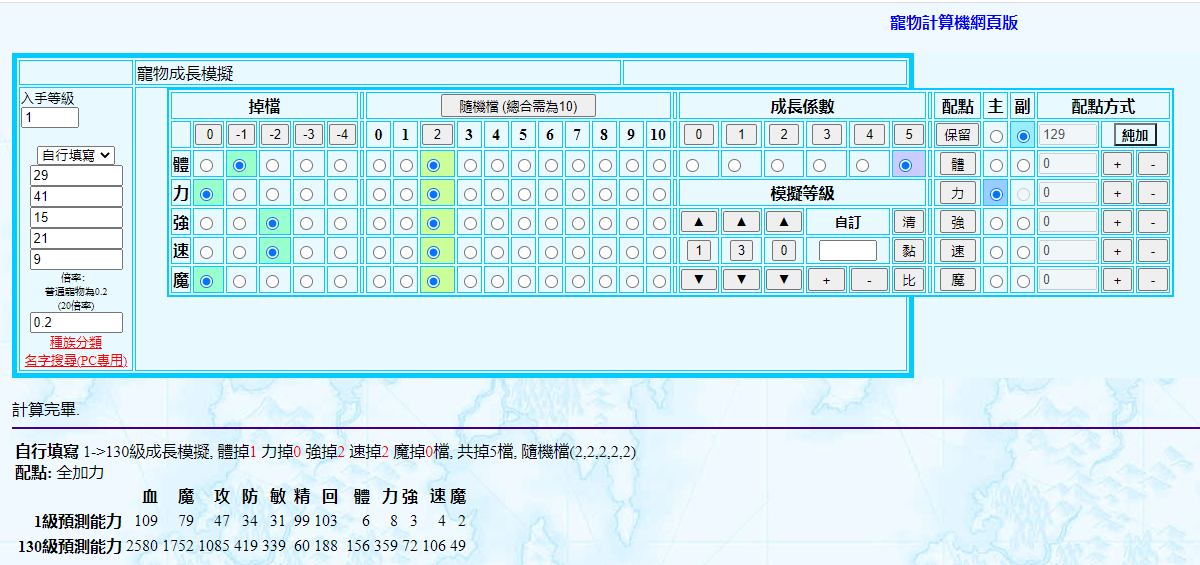Viewport: 1200px width, 565px height.
Task: Click the 黏 paste button beside 自訂 field
Action: [x=909, y=251]
